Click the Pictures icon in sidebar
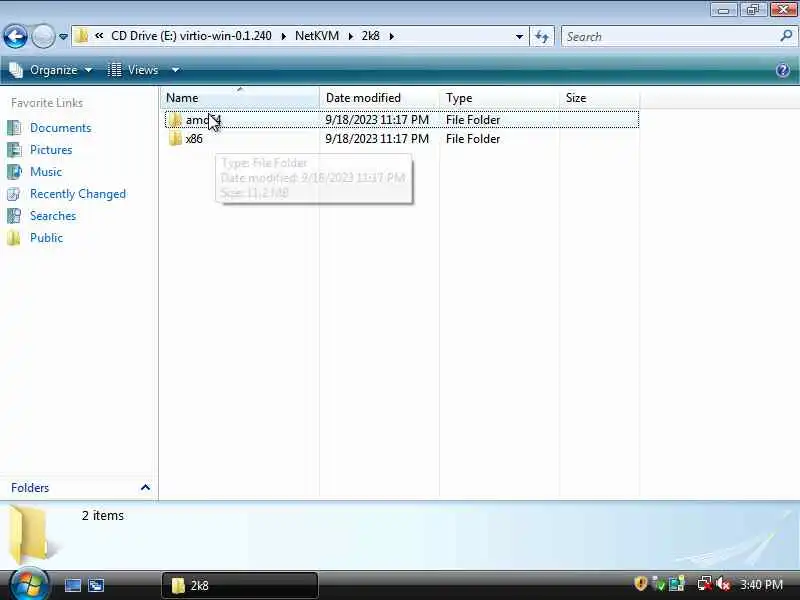800x600 pixels. [14, 149]
